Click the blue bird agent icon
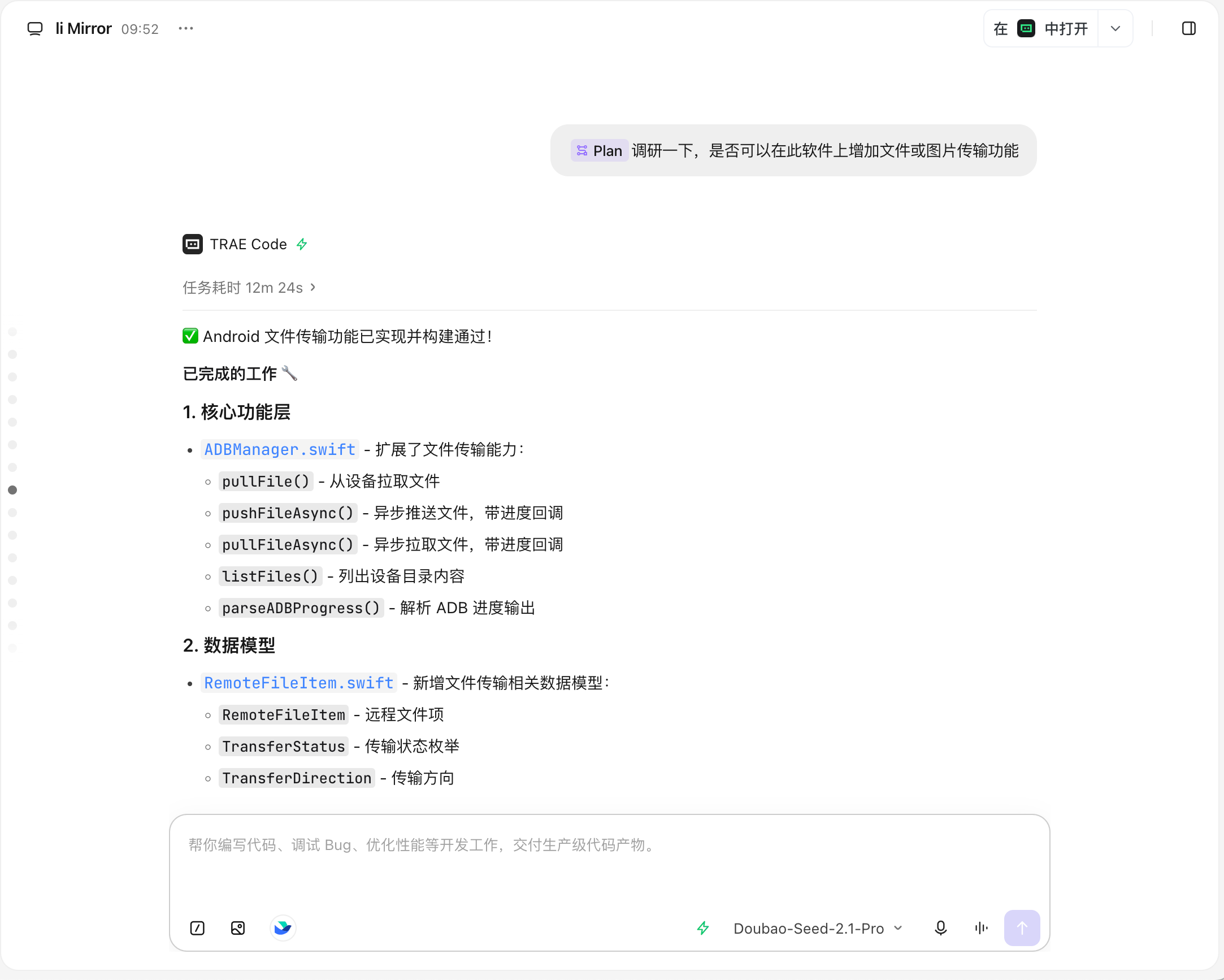1224x980 pixels. (x=283, y=929)
